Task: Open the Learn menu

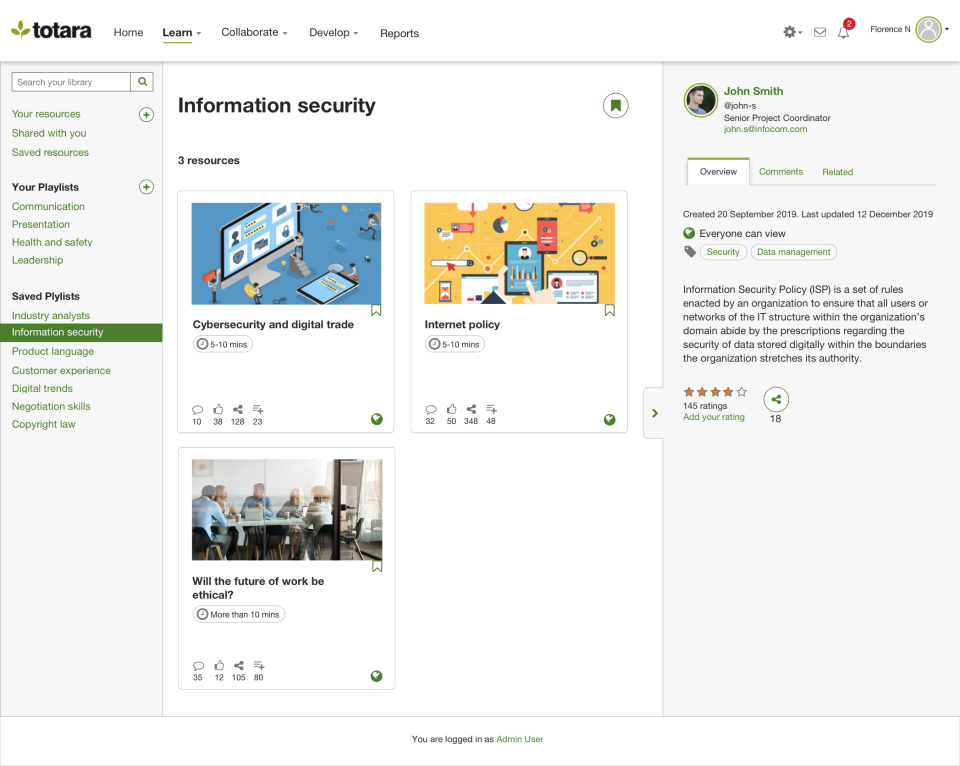Action: [178, 32]
